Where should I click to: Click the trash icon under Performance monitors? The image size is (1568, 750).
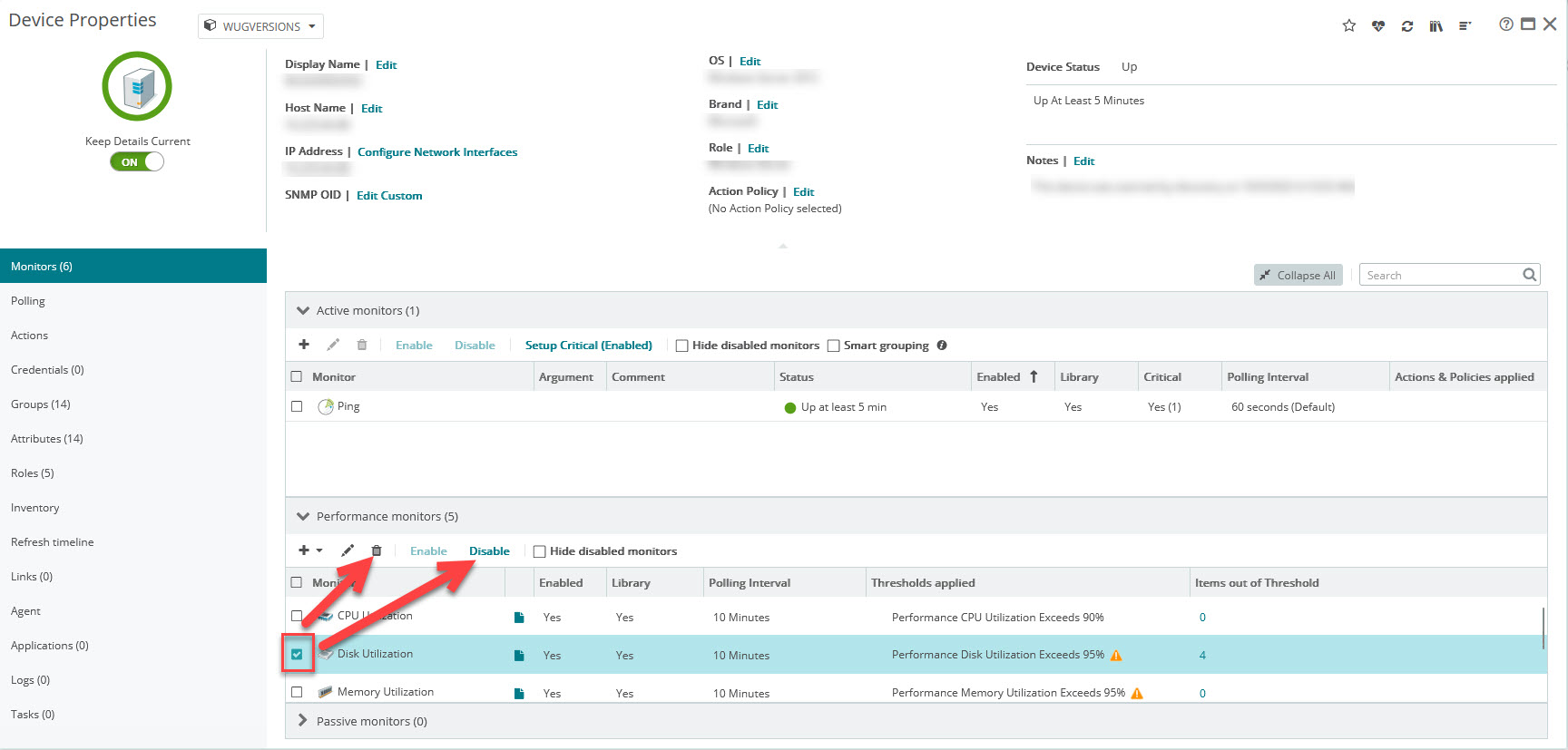[x=377, y=550]
